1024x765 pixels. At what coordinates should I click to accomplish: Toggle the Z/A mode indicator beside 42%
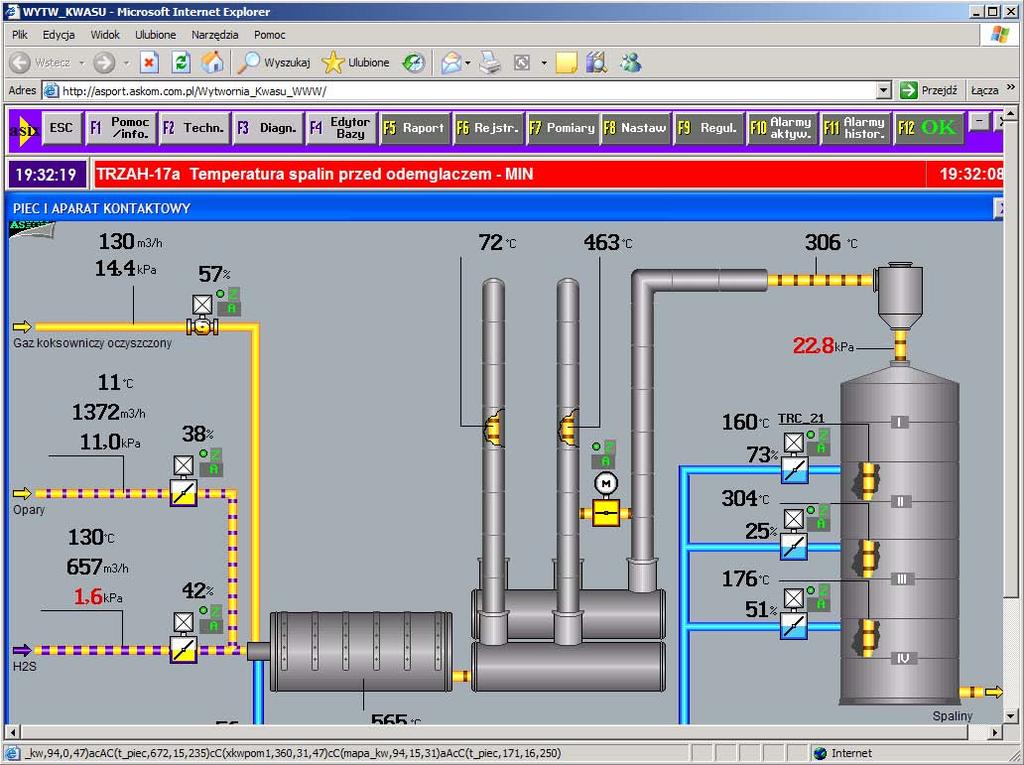coord(212,619)
